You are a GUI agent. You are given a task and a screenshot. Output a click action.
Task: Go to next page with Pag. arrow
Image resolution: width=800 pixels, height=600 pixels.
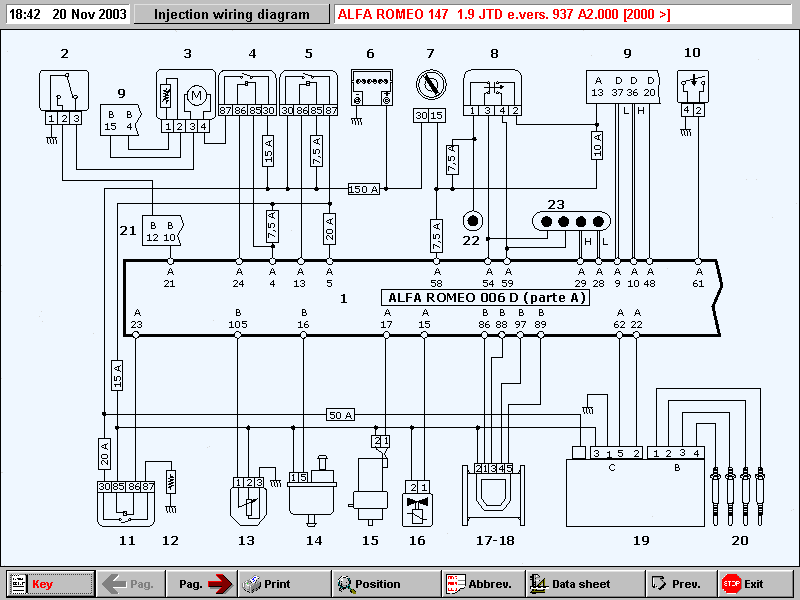coord(202,584)
